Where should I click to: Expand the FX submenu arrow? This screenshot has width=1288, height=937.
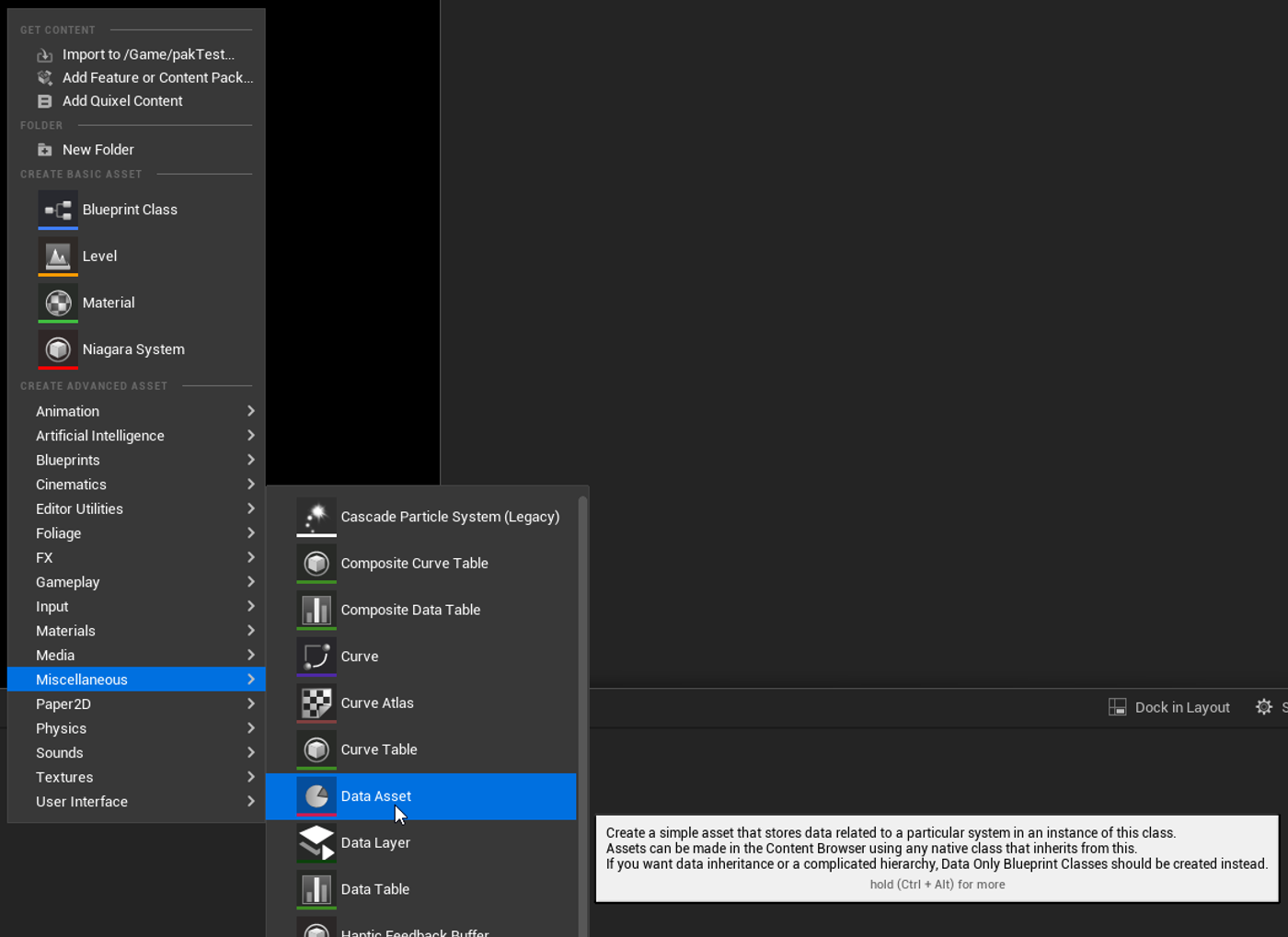250,557
